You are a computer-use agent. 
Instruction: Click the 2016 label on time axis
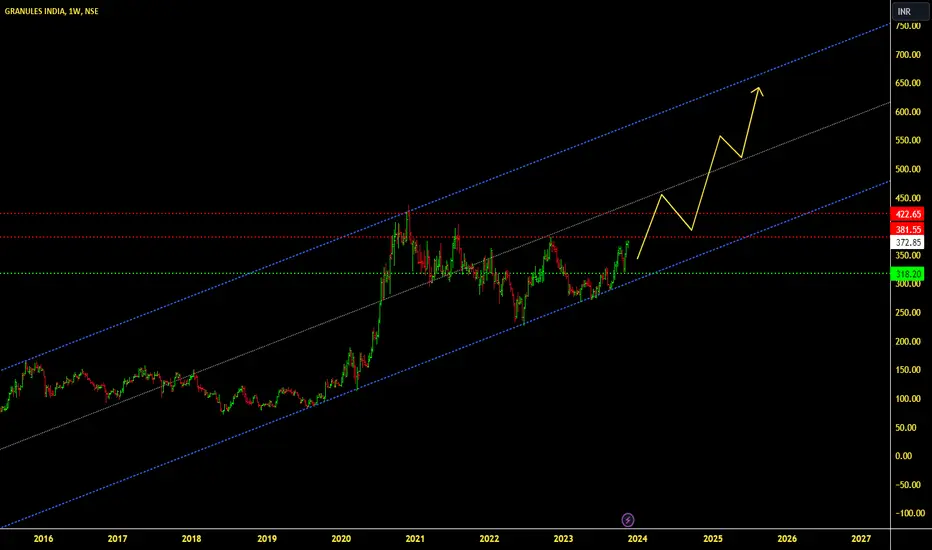pyautogui.click(x=43, y=539)
